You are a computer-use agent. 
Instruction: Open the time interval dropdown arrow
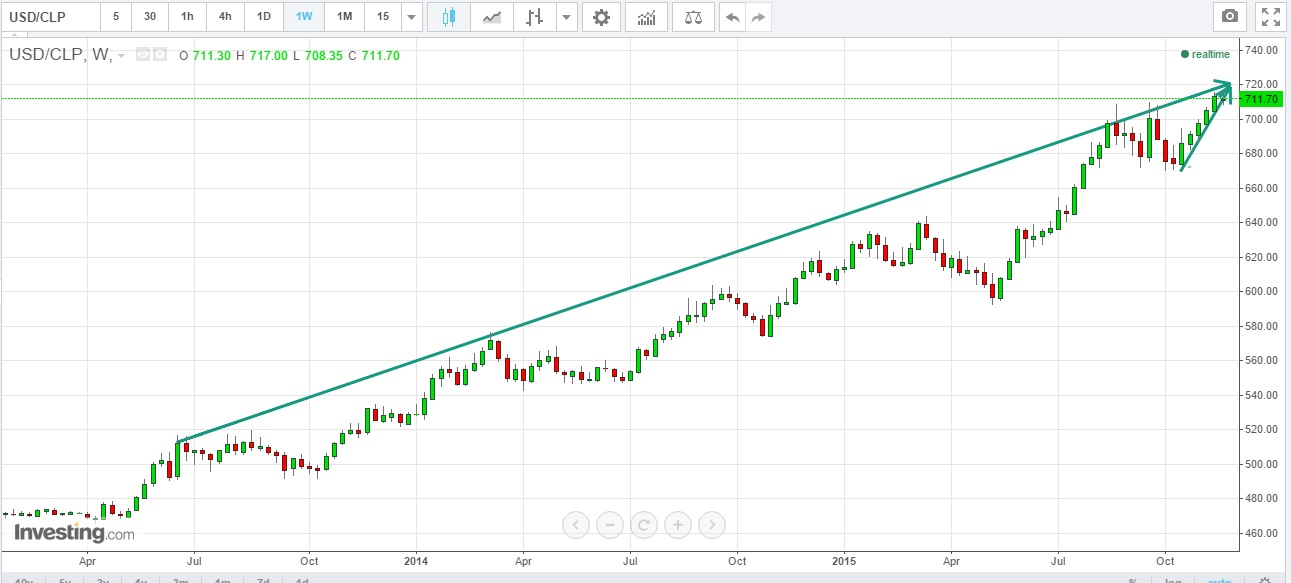pyautogui.click(x=411, y=17)
